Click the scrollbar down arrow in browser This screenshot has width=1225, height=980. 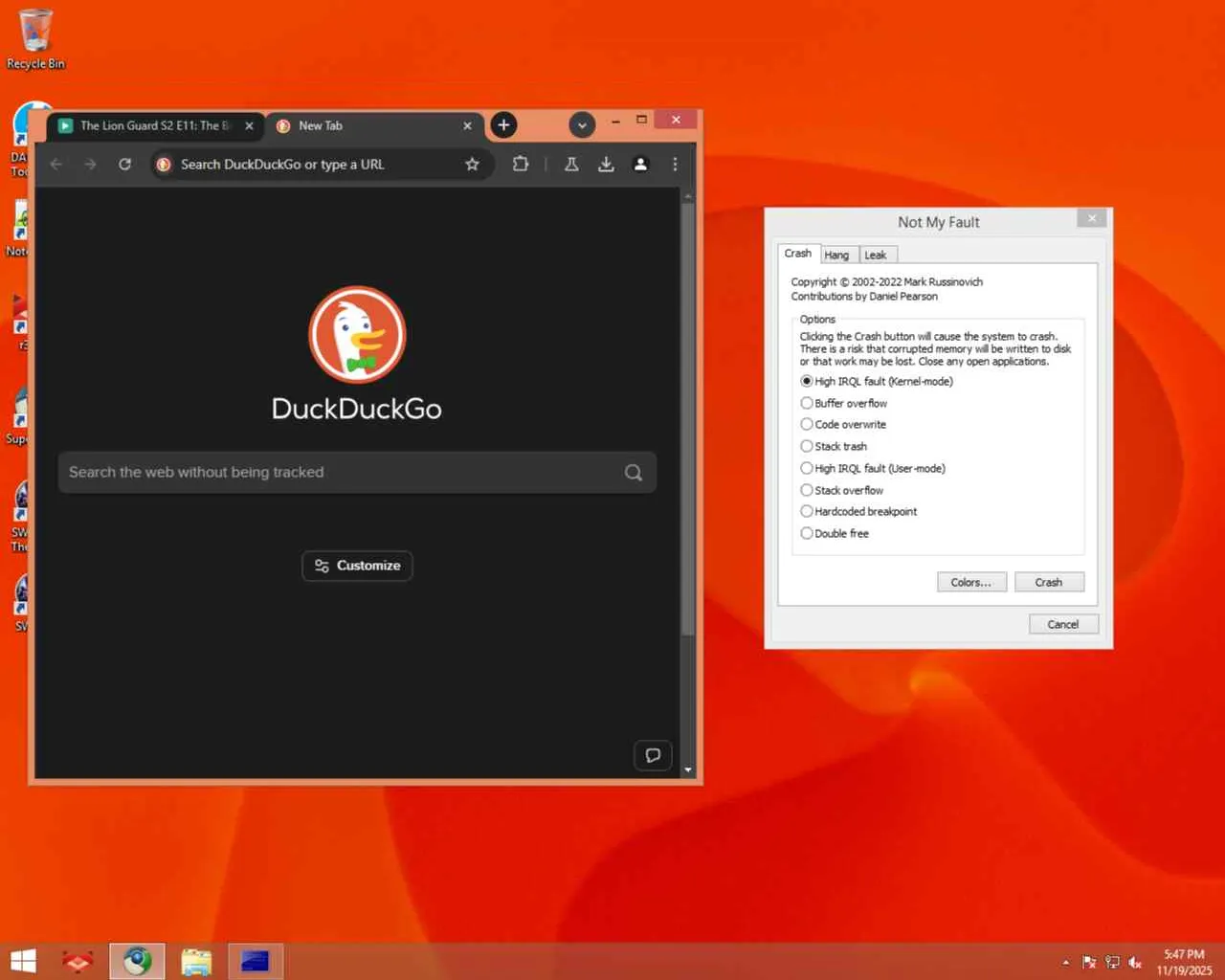[x=687, y=769]
